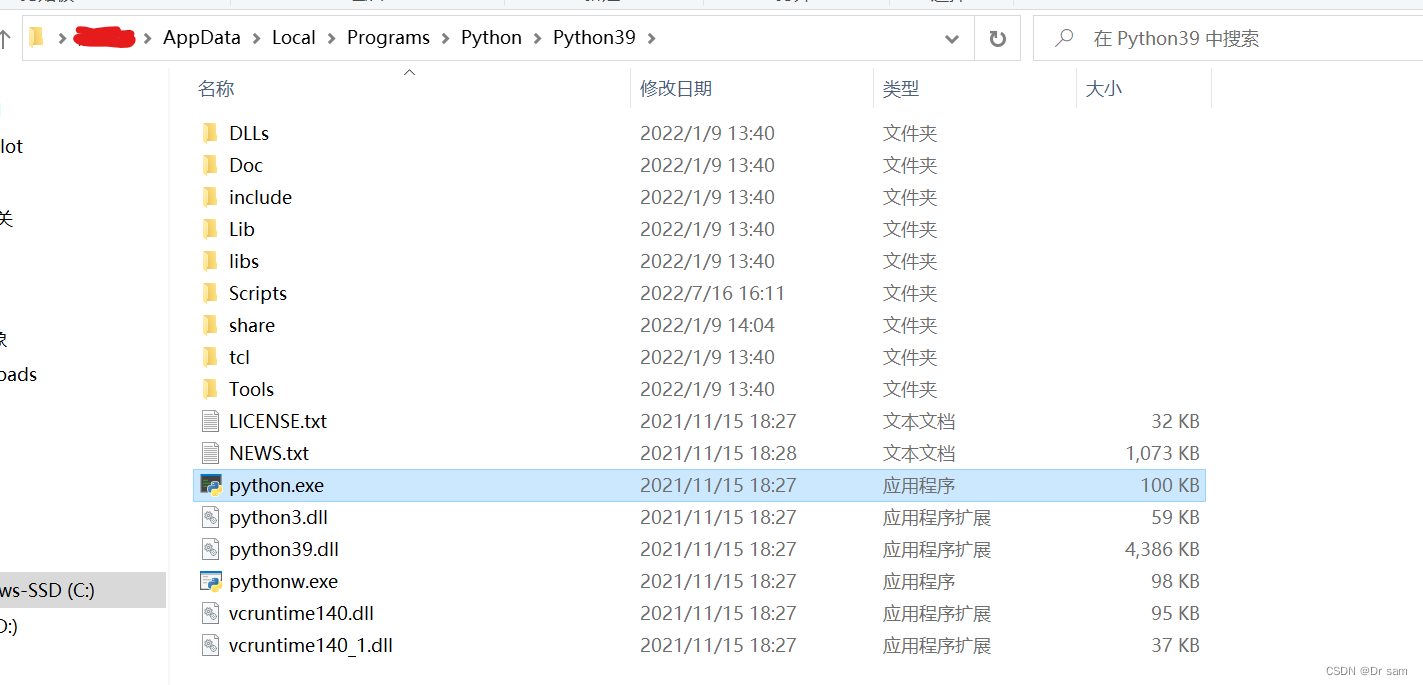Image resolution: width=1423 pixels, height=685 pixels.
Task: Click the tcl folder icon
Action: pos(210,357)
